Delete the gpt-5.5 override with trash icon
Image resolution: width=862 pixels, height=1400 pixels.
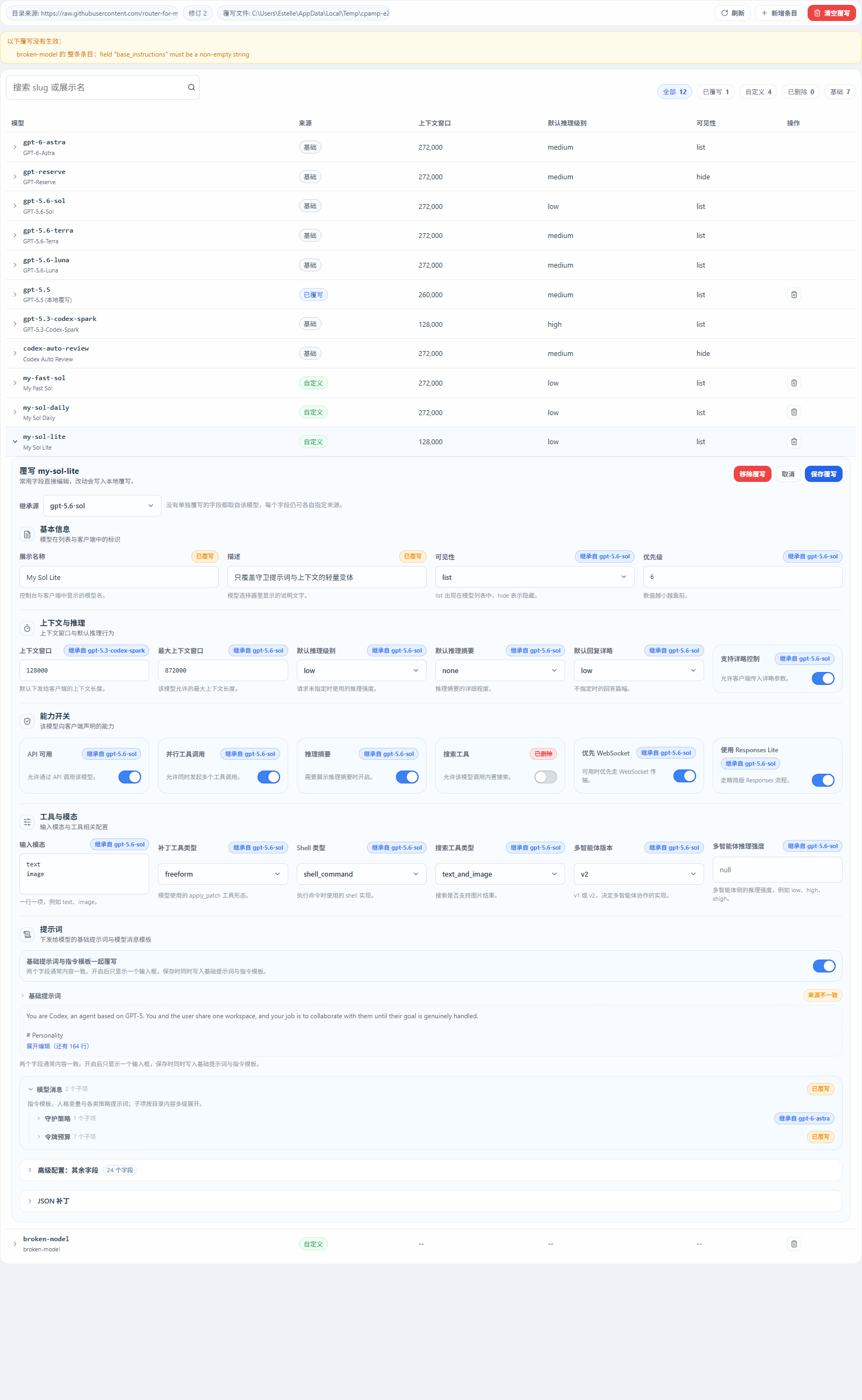[794, 295]
